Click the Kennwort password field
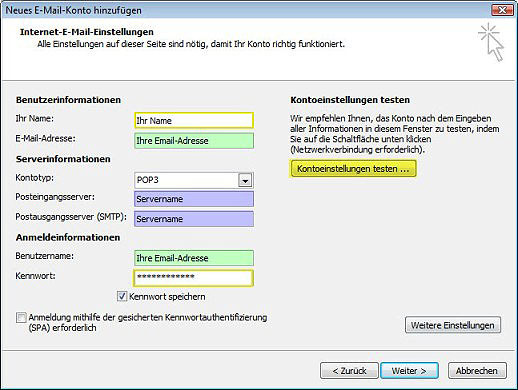 [194, 278]
